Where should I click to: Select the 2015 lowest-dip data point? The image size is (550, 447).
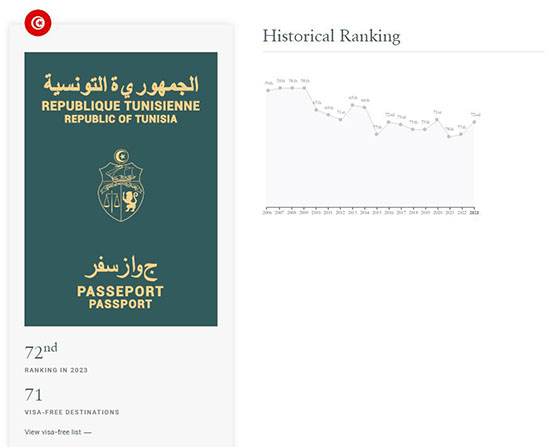377,134
